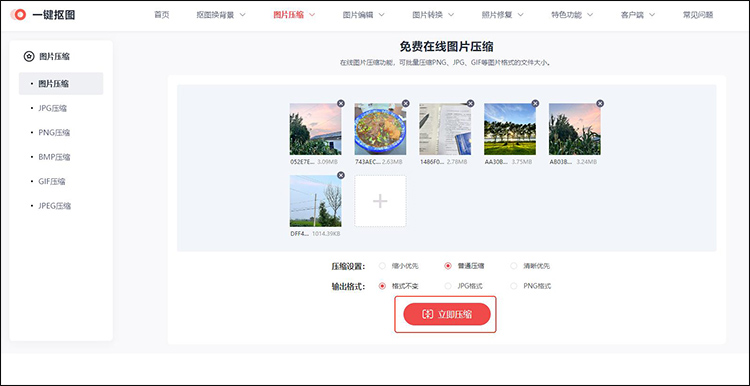Select 普通压缩 compression option
This screenshot has width=750, height=386.
pyautogui.click(x=448, y=266)
